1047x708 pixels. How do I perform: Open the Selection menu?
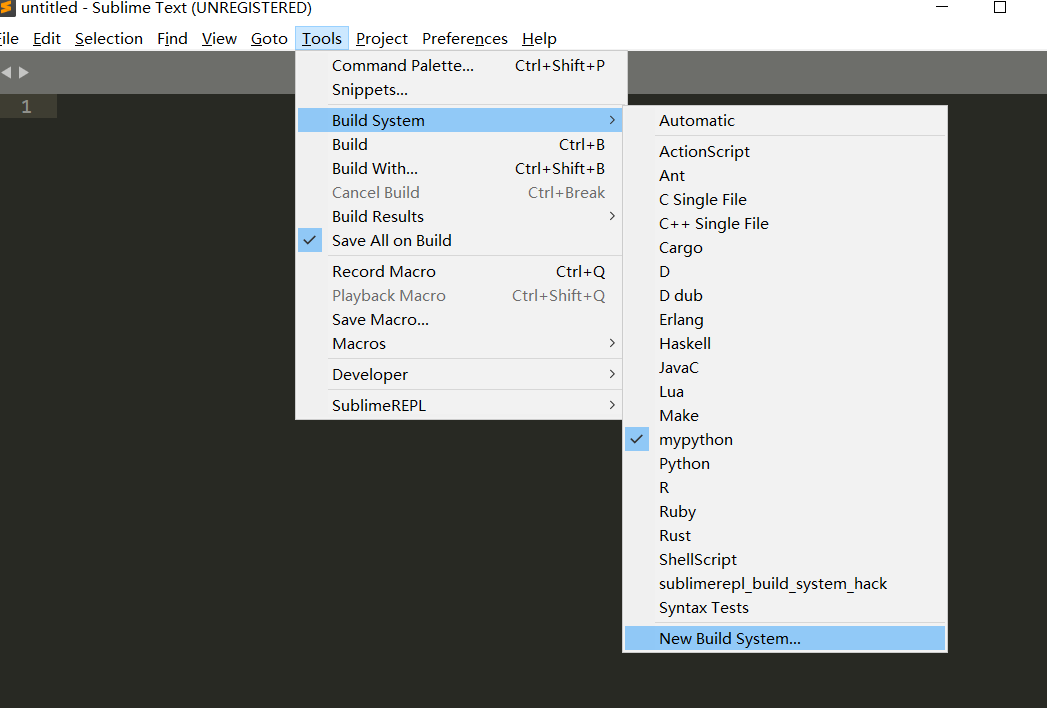tap(109, 39)
